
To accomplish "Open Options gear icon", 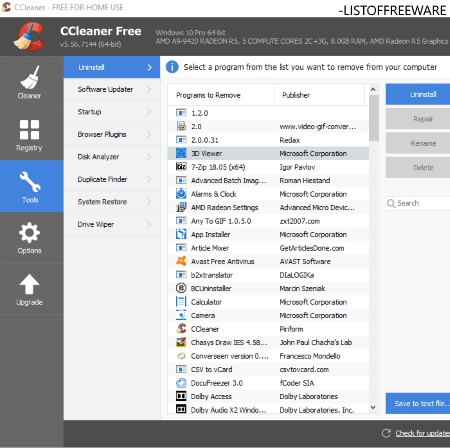I will (29, 232).
